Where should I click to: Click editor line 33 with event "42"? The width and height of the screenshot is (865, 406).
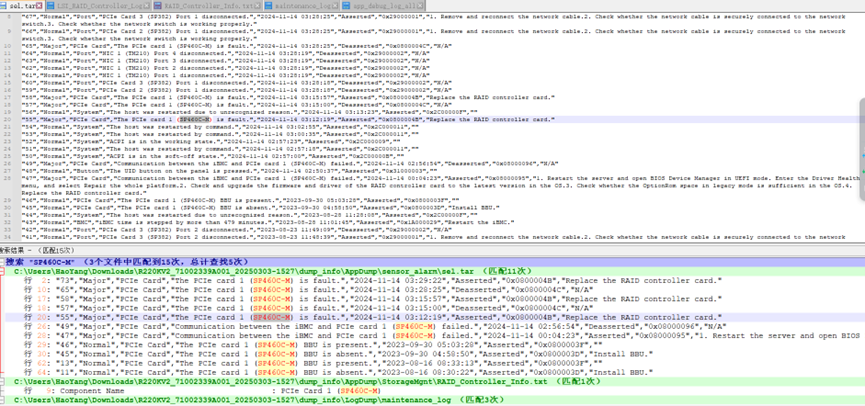[x=238, y=229]
